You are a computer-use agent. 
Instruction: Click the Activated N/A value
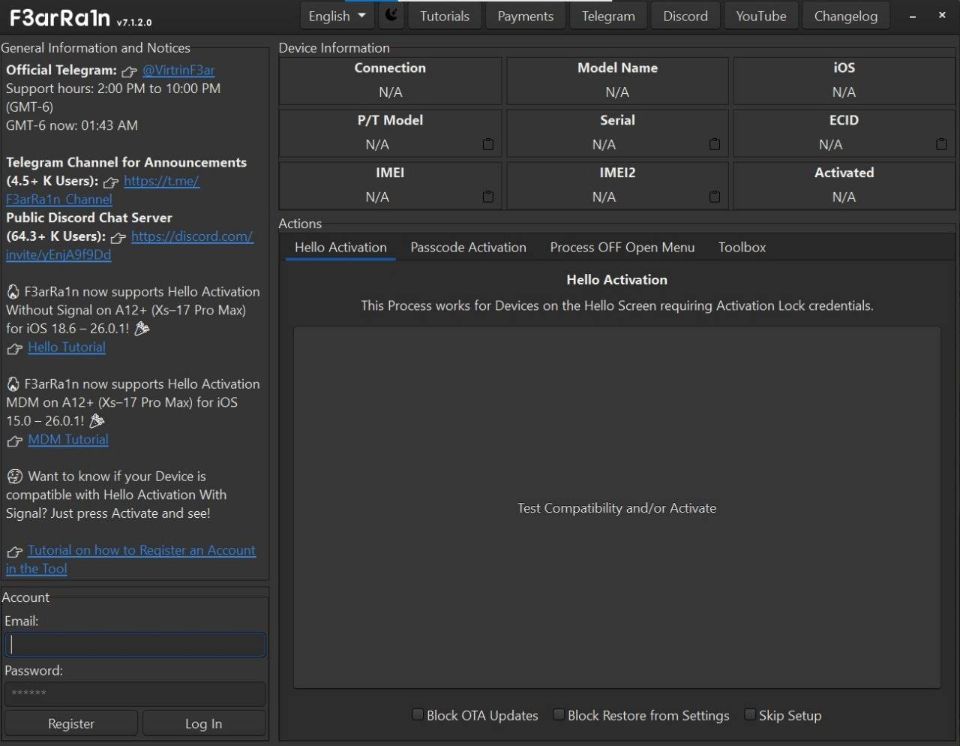coord(844,197)
